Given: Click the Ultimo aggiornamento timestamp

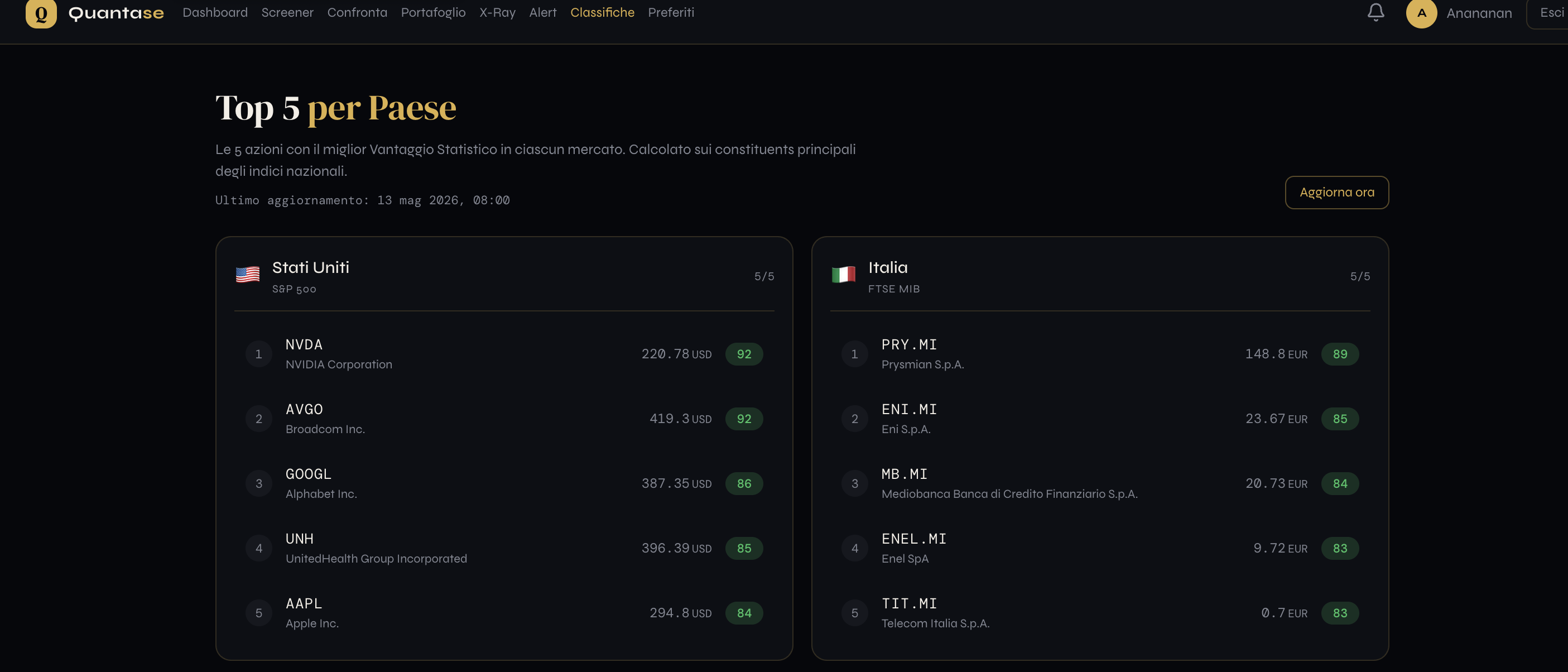Looking at the screenshot, I should (x=362, y=200).
